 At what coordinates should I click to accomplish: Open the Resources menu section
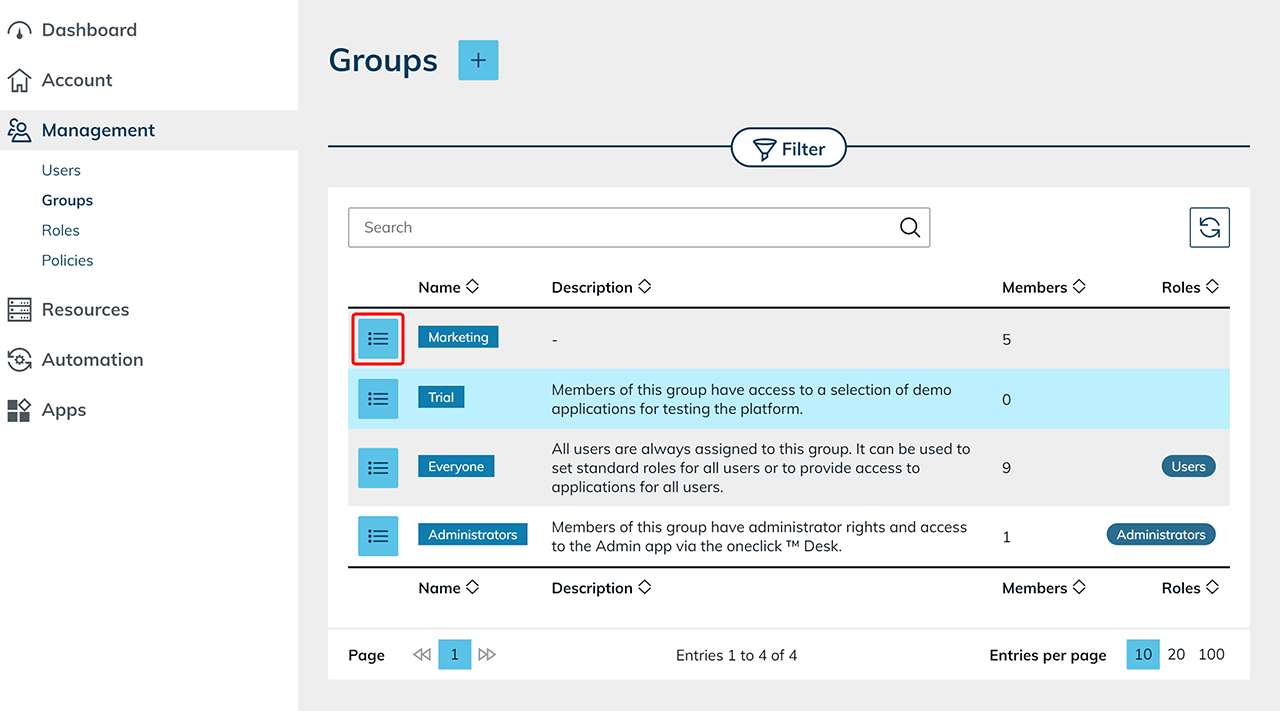pos(85,310)
